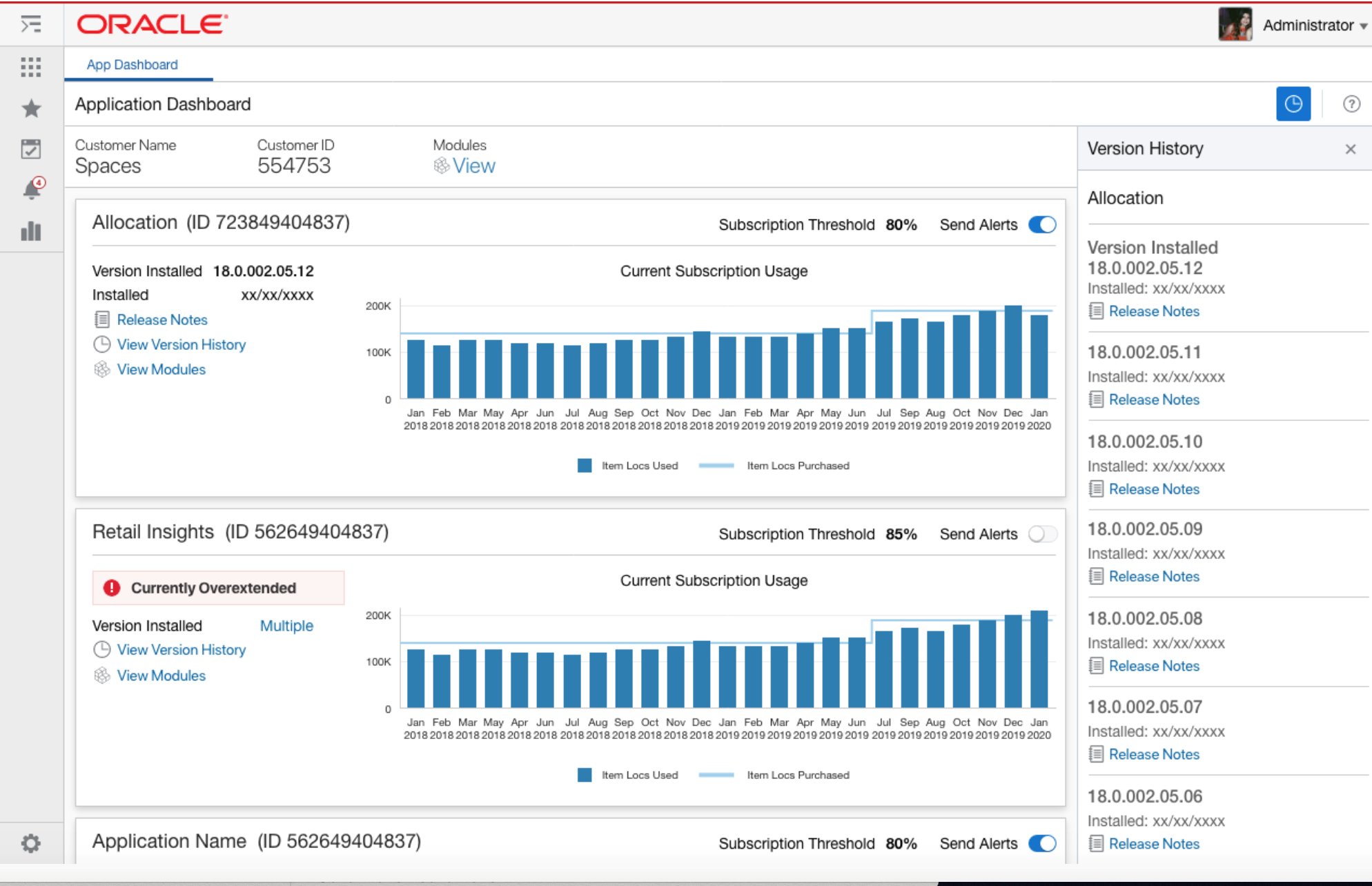Image resolution: width=1372 pixels, height=886 pixels.
Task: Switch to the App Dashboard tab
Action: 132,64
